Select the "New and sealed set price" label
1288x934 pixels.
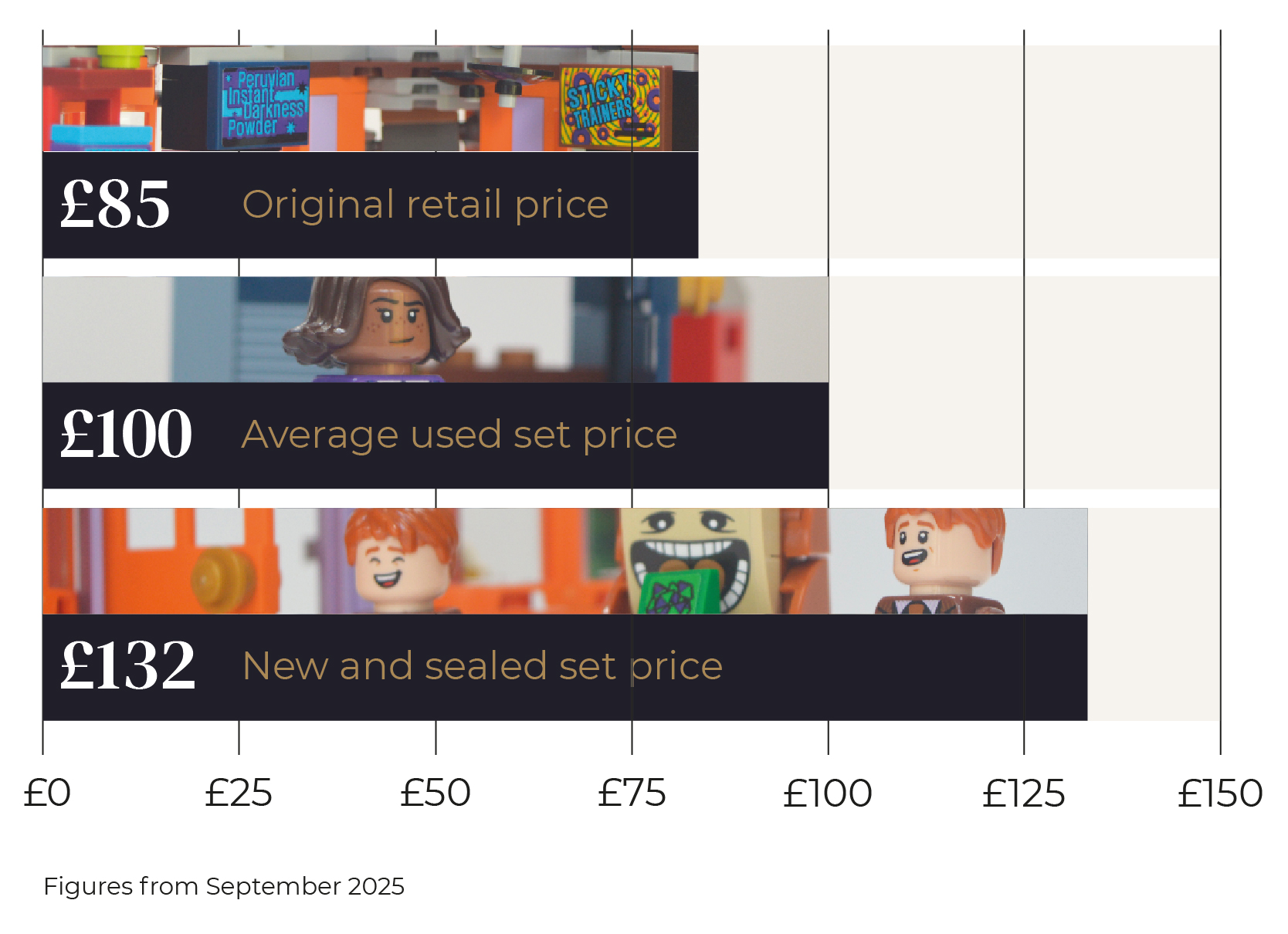[482, 665]
